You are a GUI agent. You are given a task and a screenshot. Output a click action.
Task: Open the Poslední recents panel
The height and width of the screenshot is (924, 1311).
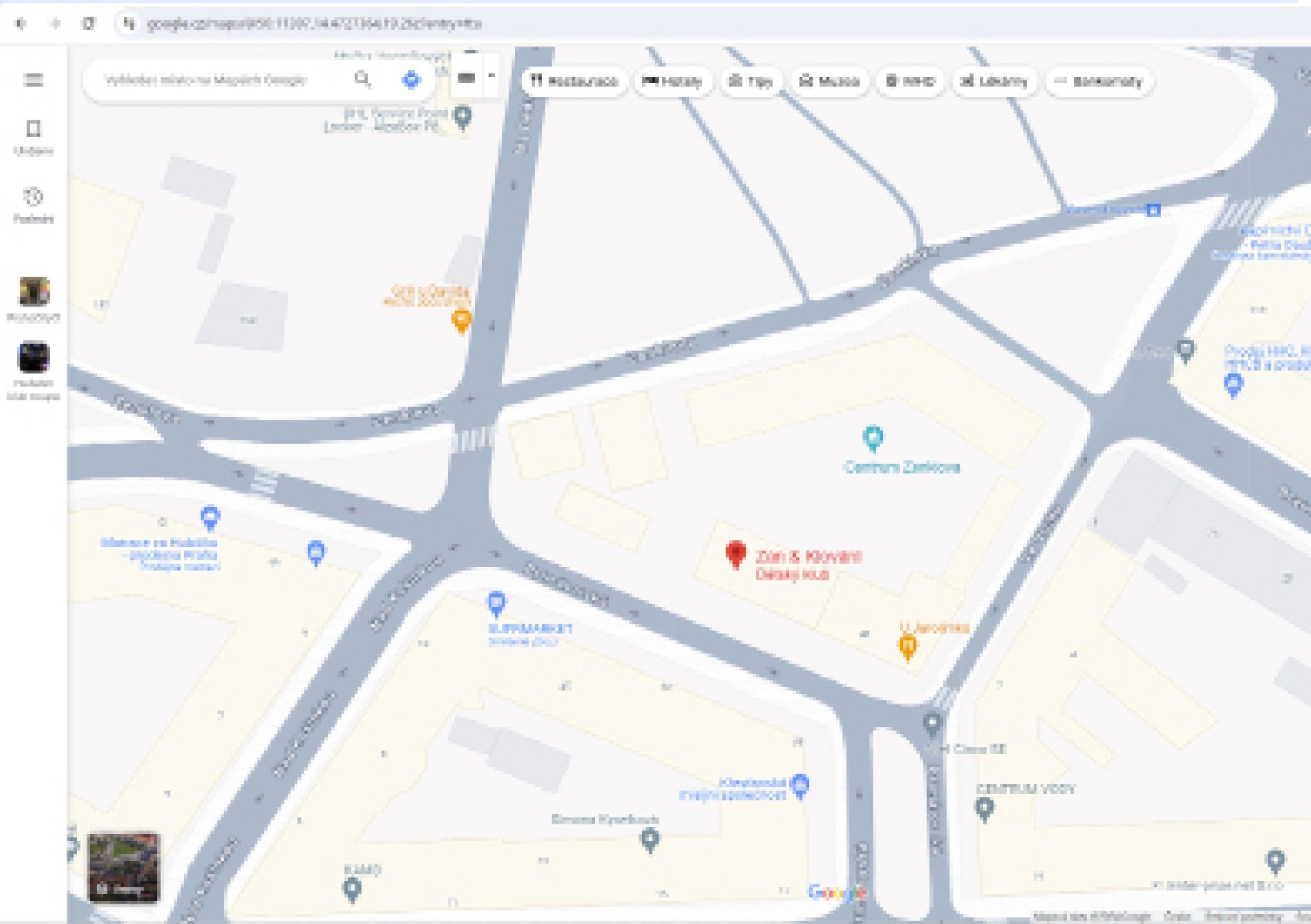click(33, 205)
